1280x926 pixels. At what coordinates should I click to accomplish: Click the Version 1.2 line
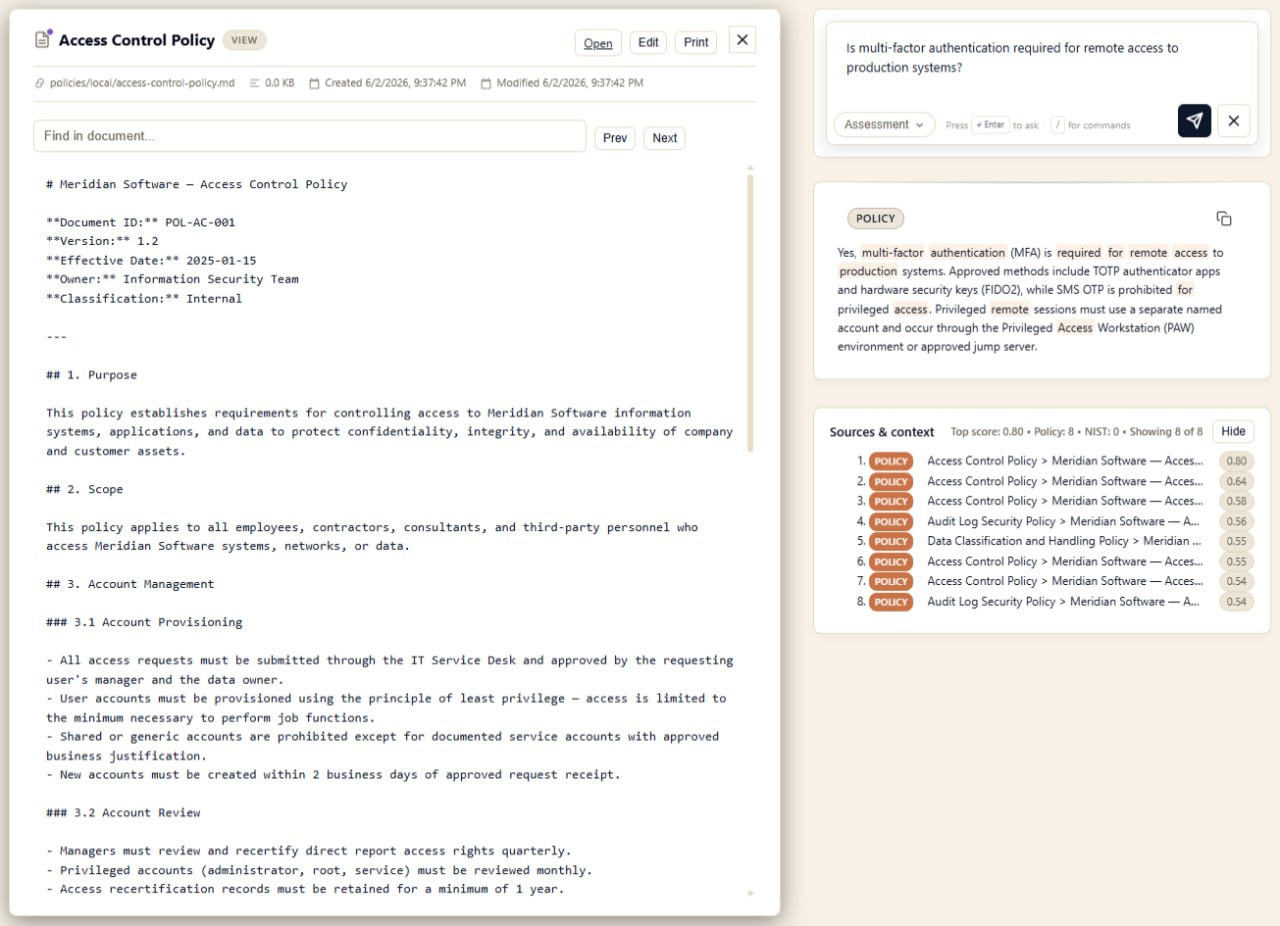pos(102,241)
